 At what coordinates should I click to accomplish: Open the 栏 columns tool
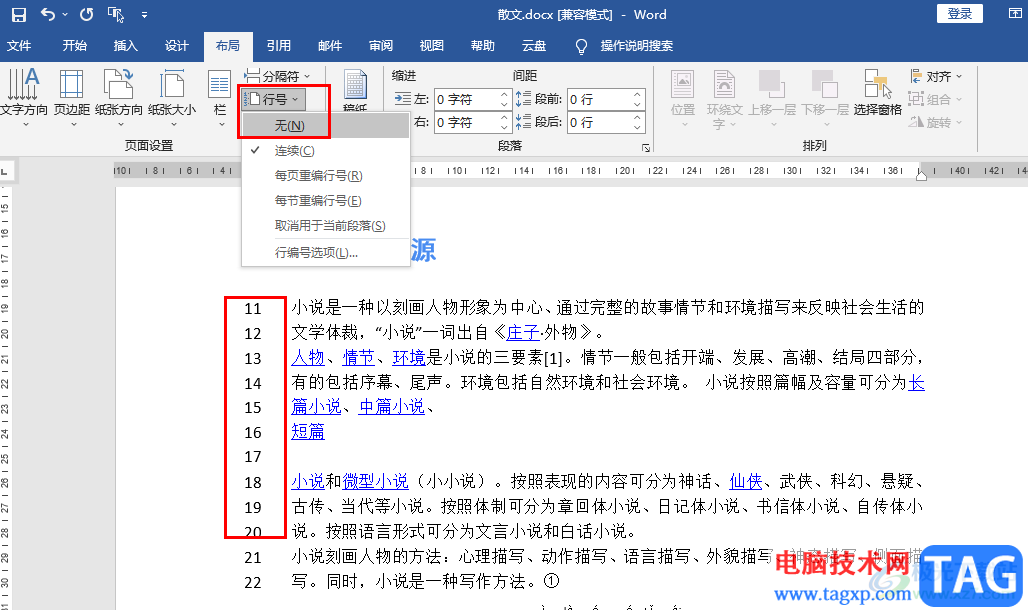tap(220, 98)
